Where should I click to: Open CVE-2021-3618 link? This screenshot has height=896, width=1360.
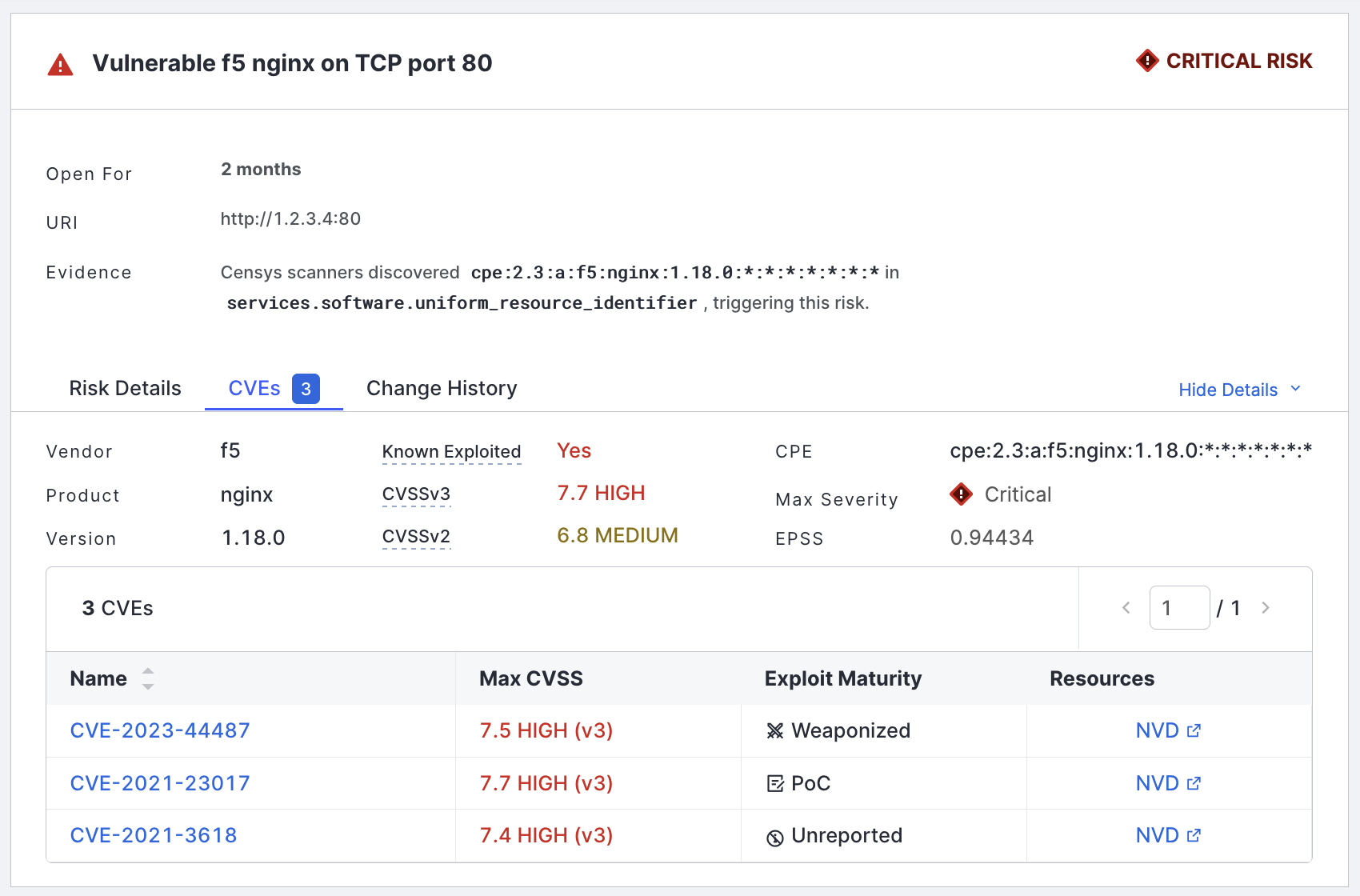(x=154, y=835)
